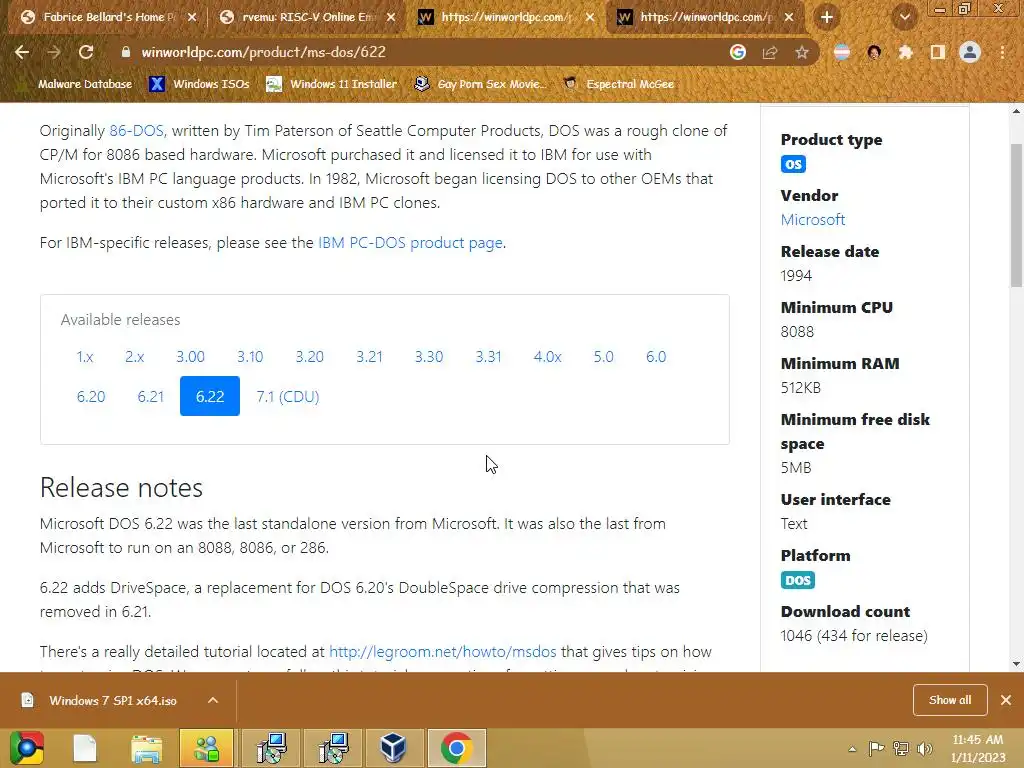Viewport: 1024px width, 768px height.
Task: Close the rvemu tab
Action: [391, 17]
